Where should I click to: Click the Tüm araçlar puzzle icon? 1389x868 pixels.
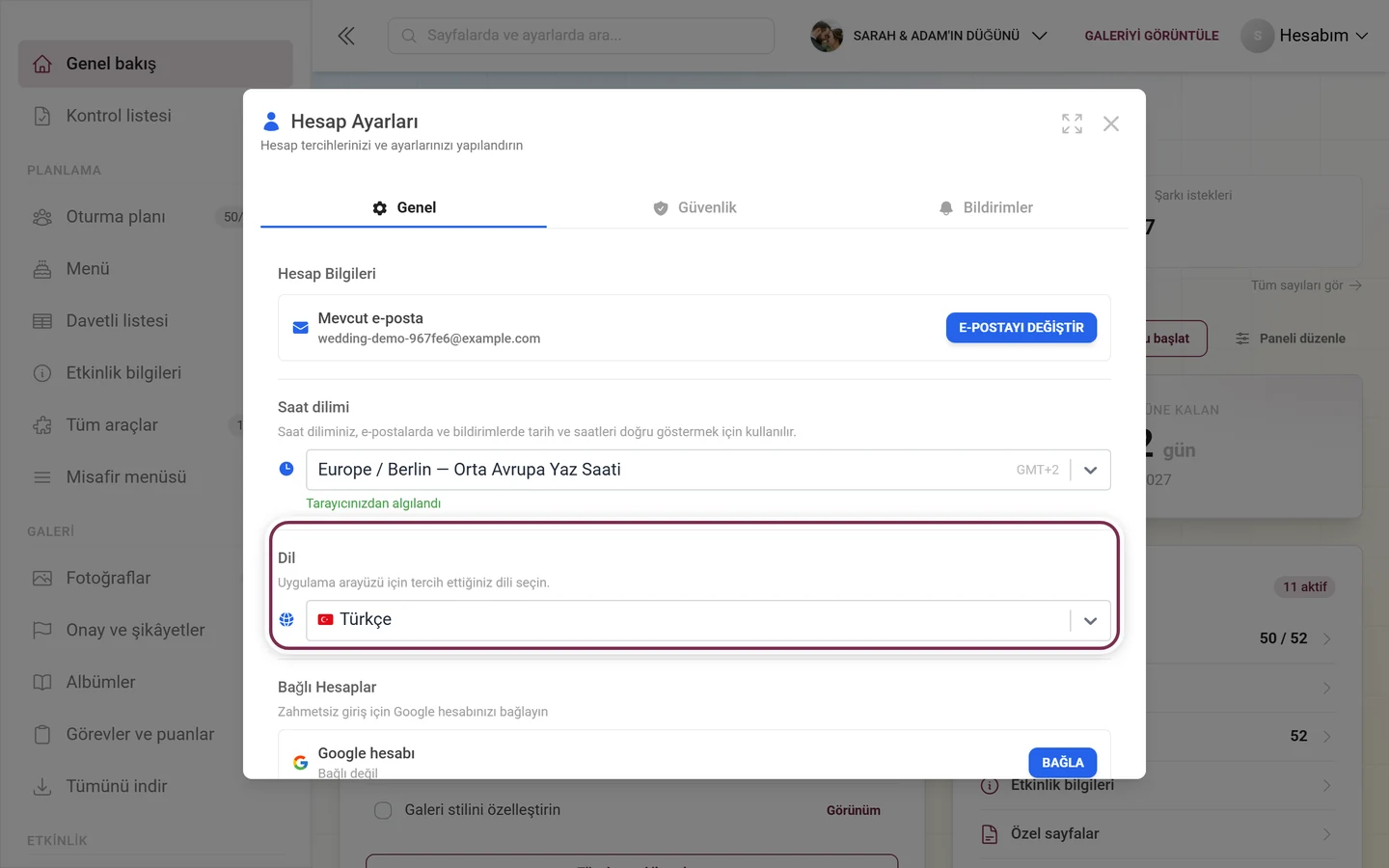42,425
